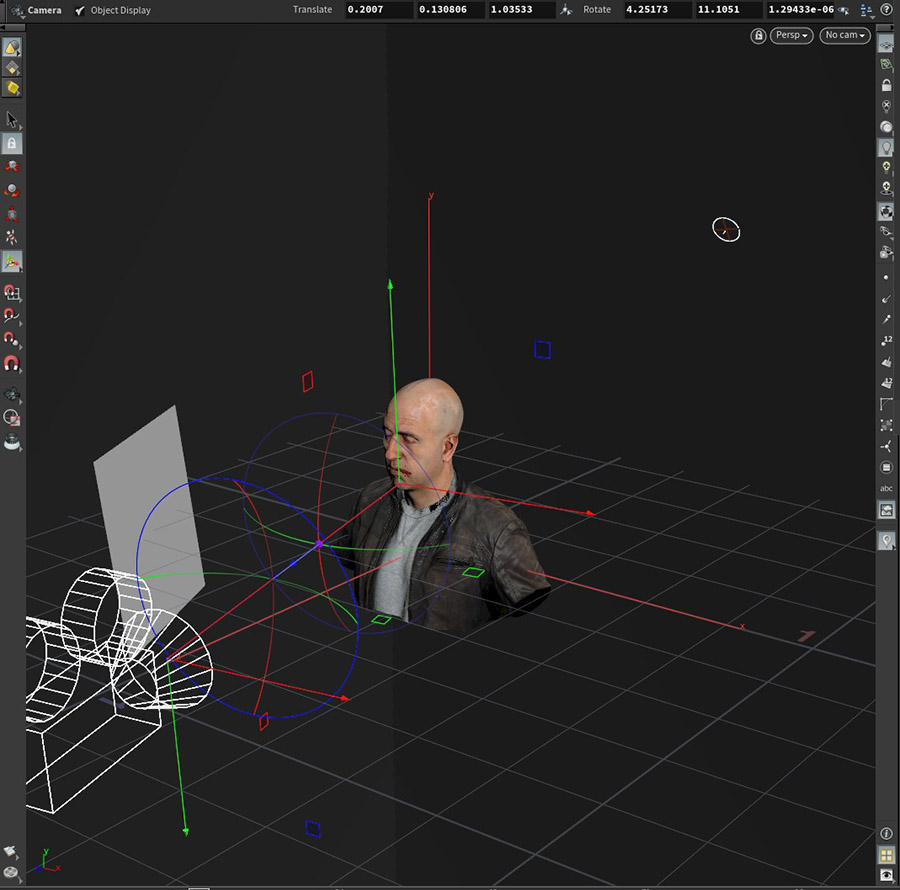Activate the Select arrow tool
This screenshot has height=890, width=900.
coord(11,119)
